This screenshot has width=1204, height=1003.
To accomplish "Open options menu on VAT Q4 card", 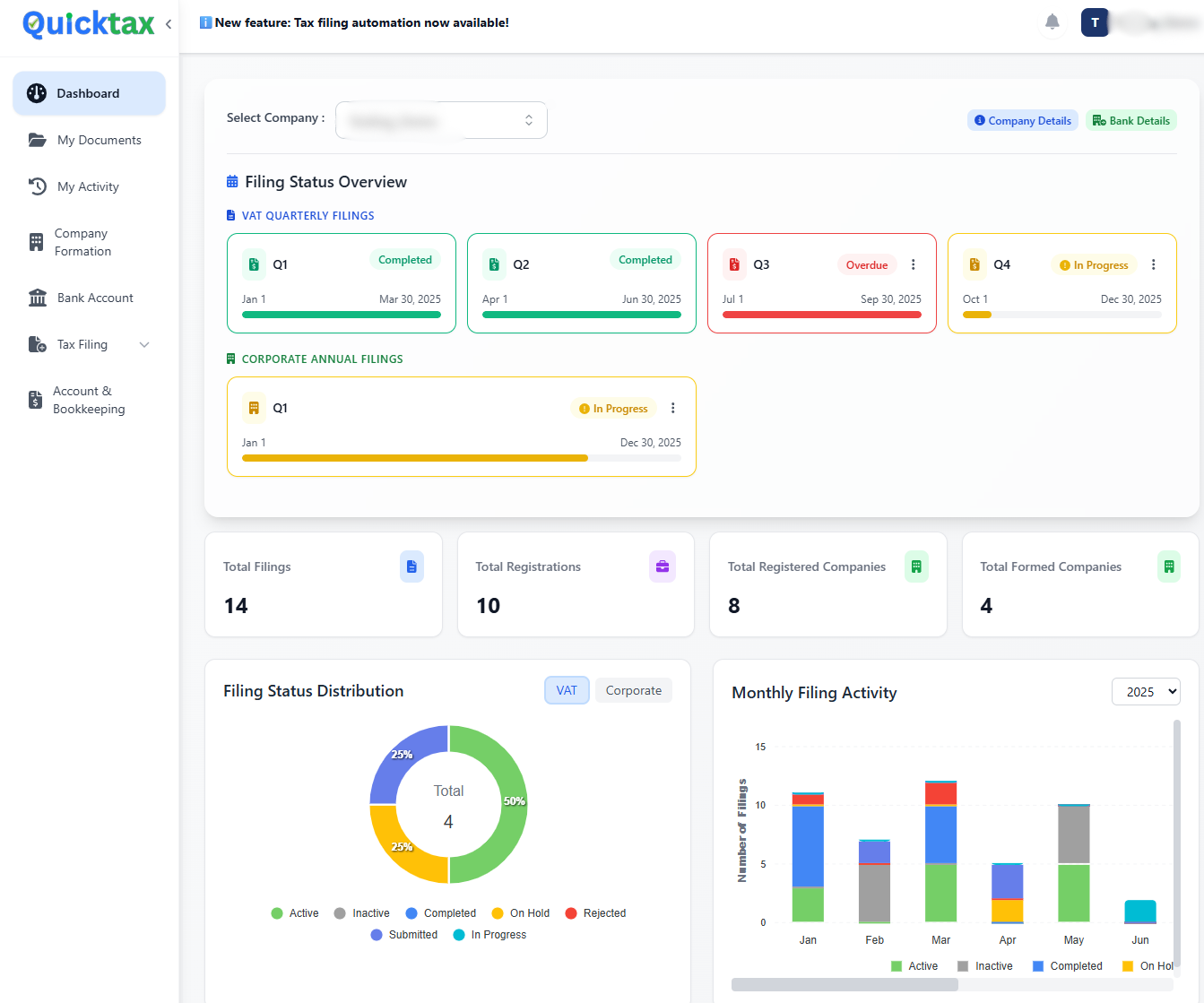I will click(x=1153, y=264).
